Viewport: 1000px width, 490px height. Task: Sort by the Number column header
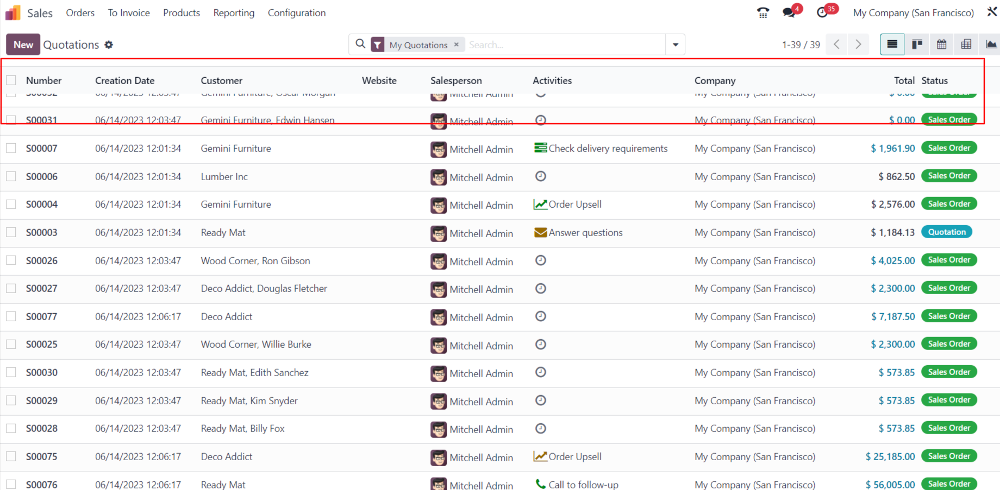pyautogui.click(x=44, y=80)
